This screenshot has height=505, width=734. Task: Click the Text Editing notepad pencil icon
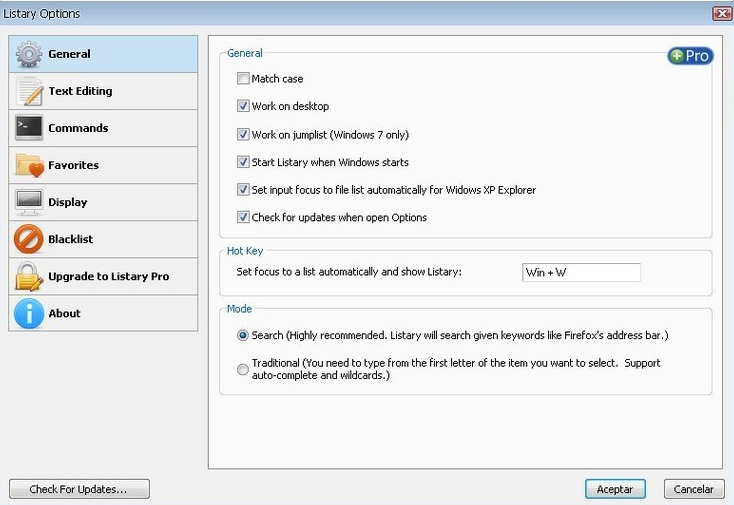click(29, 91)
